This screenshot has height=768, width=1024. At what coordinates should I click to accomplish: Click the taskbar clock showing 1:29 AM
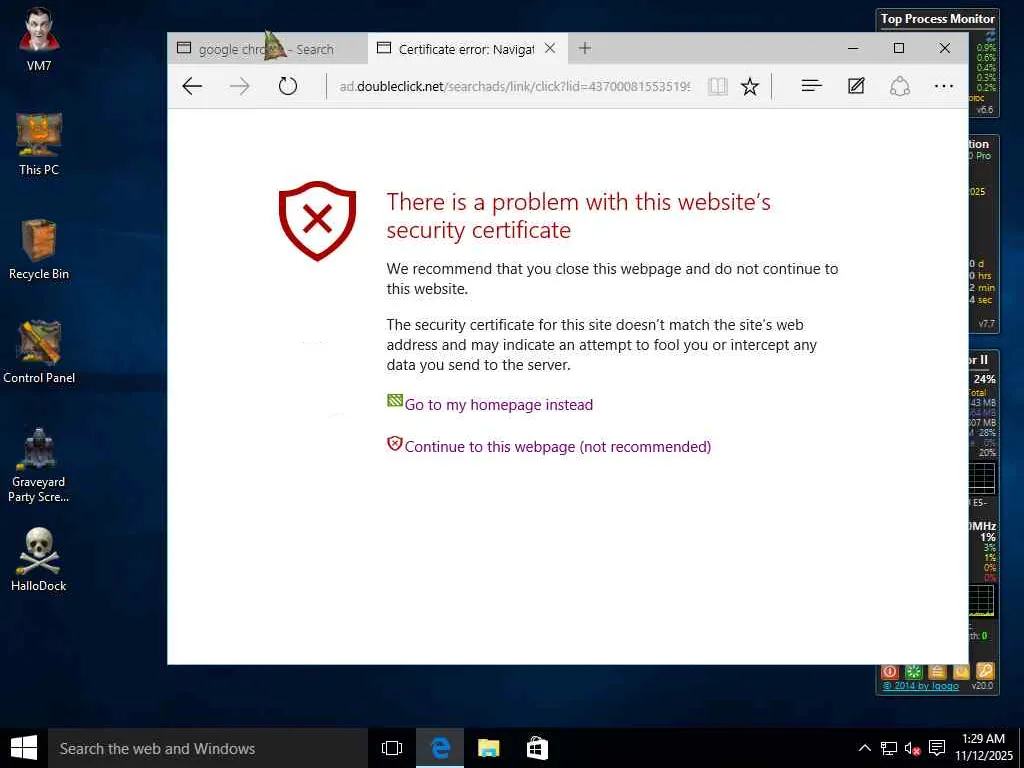[x=984, y=747]
